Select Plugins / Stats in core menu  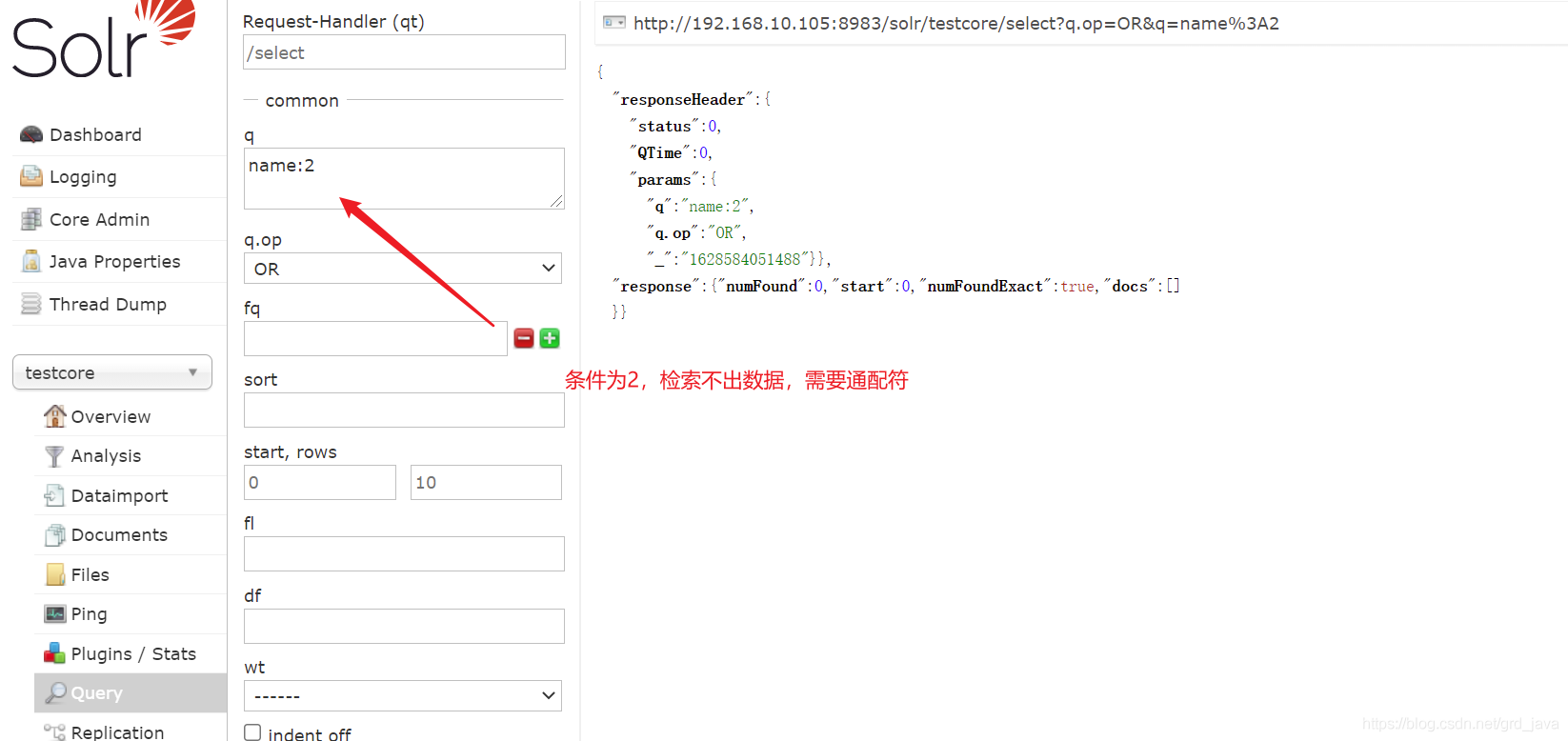tap(133, 654)
